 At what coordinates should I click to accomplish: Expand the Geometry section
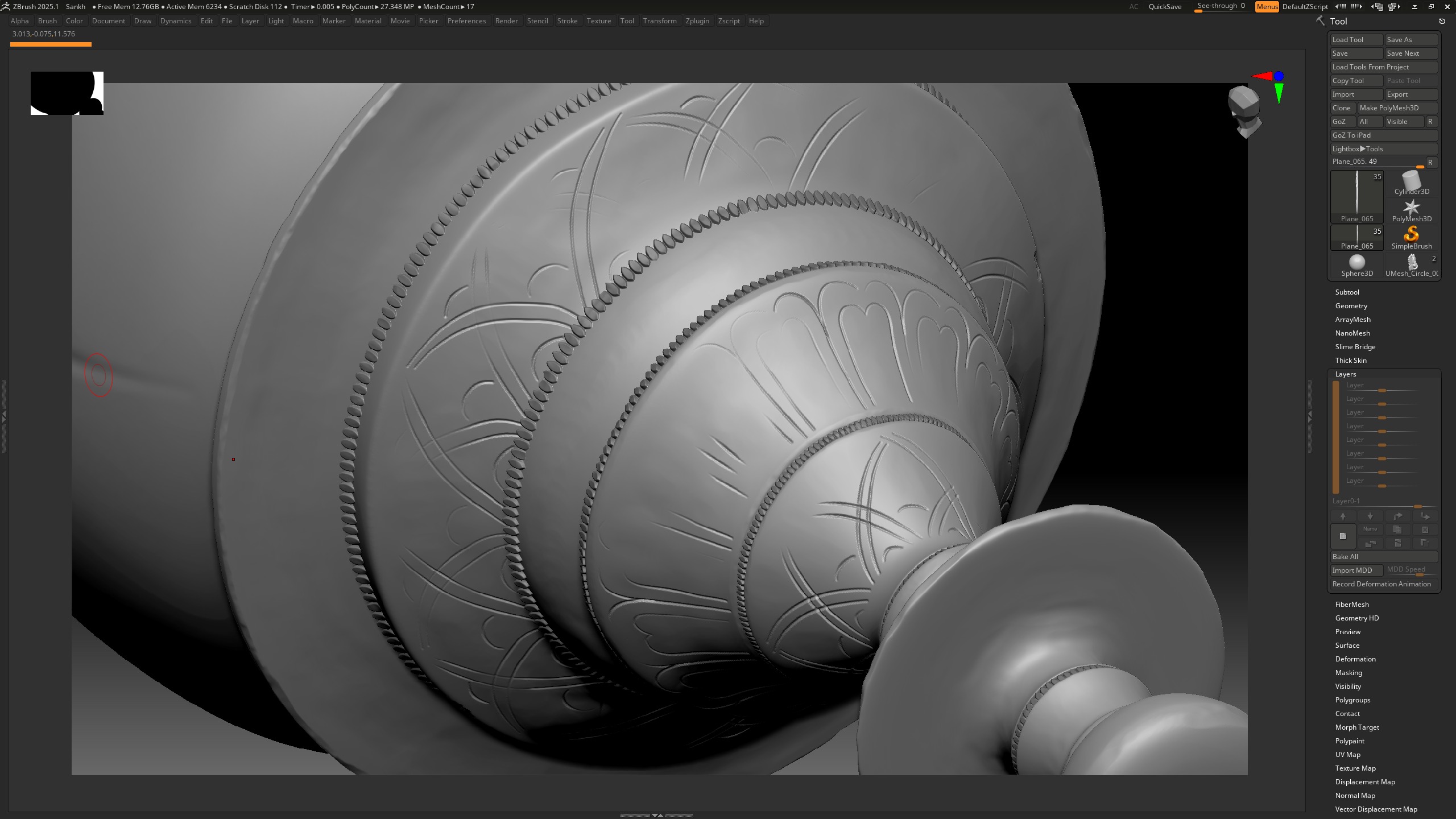[x=1351, y=306]
